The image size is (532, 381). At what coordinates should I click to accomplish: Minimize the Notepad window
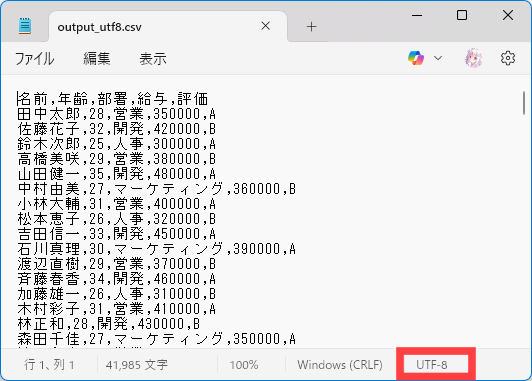[x=417, y=15]
